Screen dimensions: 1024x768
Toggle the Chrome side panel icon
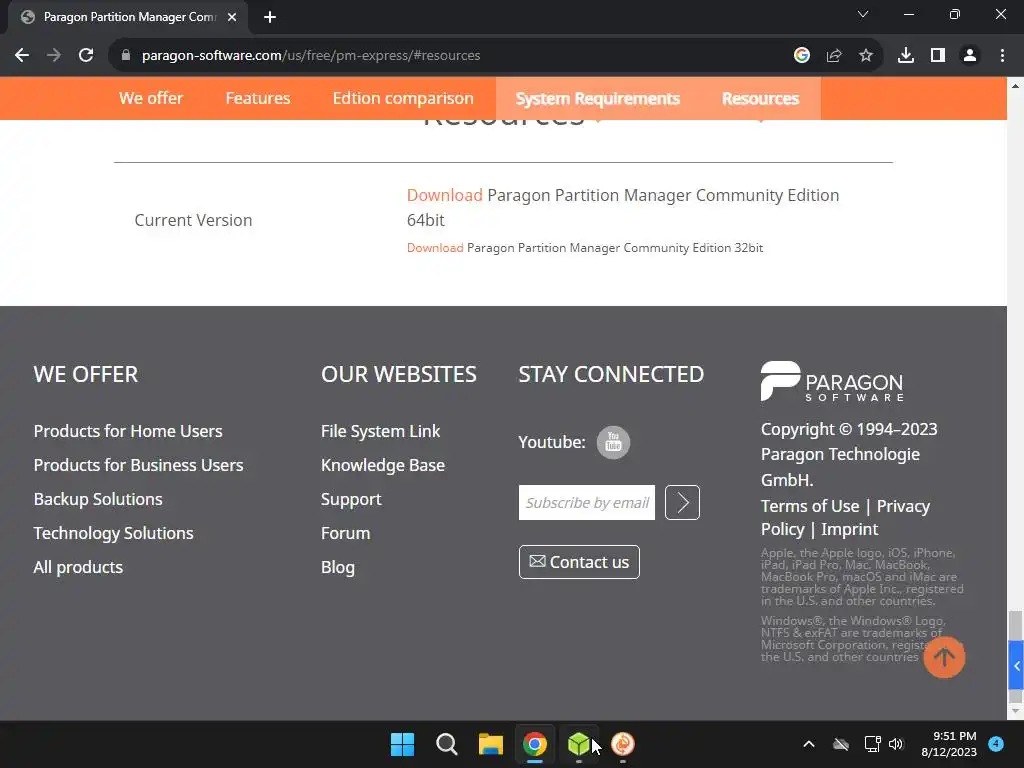(938, 56)
